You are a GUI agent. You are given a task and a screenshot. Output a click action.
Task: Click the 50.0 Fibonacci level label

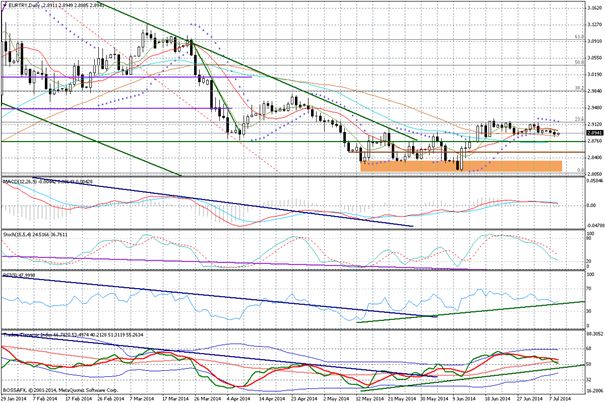tap(579, 62)
